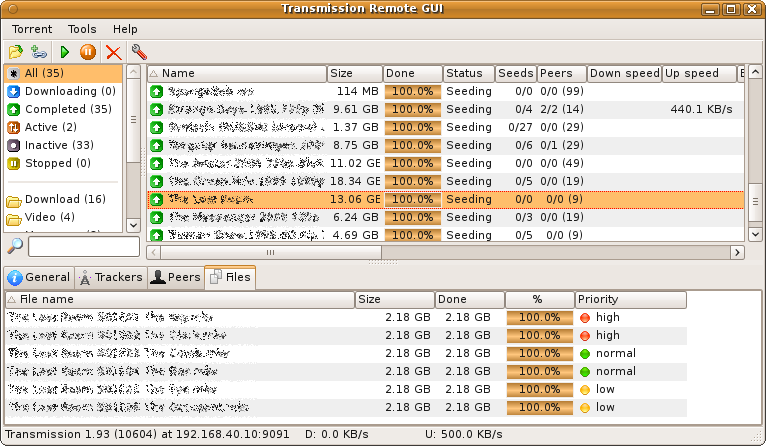The width and height of the screenshot is (766, 446).
Task: Open the Torrent menu
Action: 32,29
